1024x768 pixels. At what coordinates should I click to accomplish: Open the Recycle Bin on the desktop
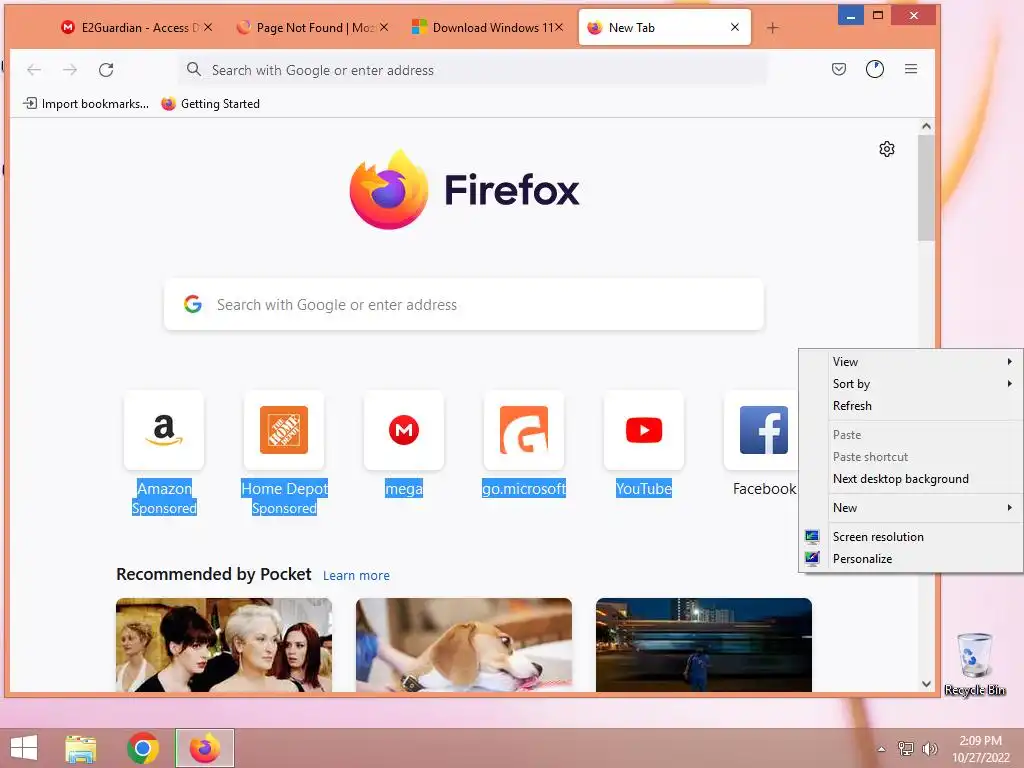(x=974, y=664)
